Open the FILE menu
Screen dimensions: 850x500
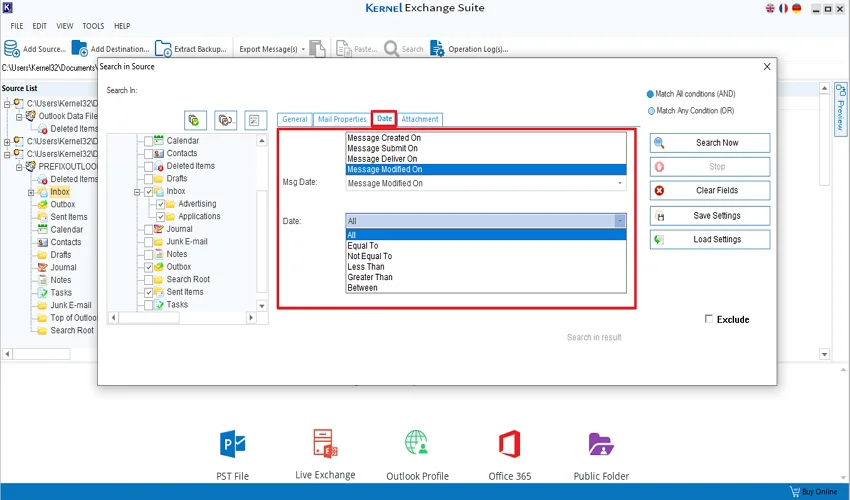point(17,26)
